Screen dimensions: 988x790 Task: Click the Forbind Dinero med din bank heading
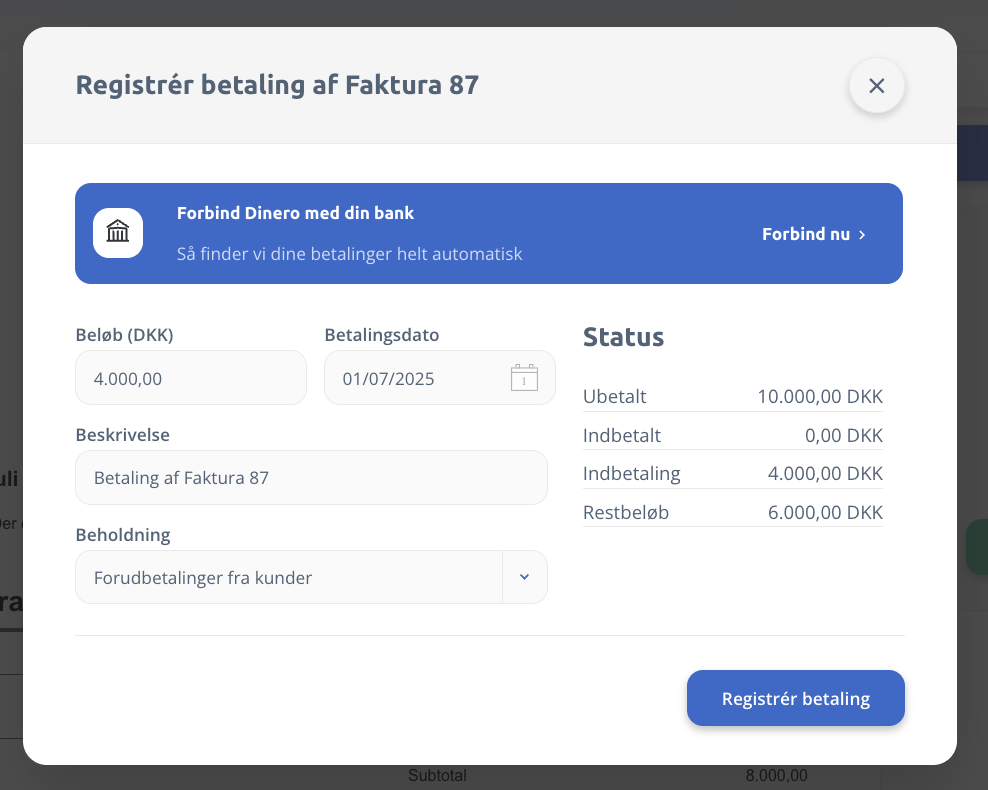point(295,213)
